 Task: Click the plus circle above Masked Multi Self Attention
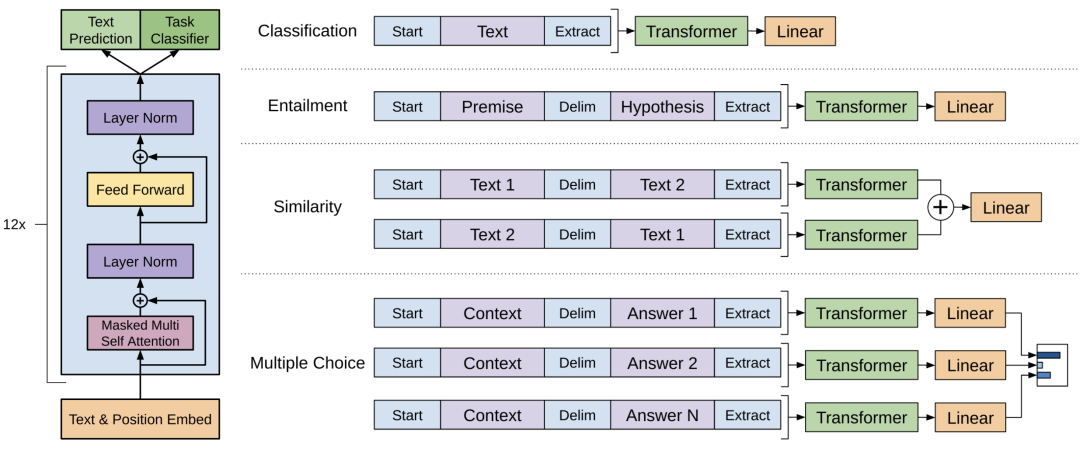coord(140,300)
